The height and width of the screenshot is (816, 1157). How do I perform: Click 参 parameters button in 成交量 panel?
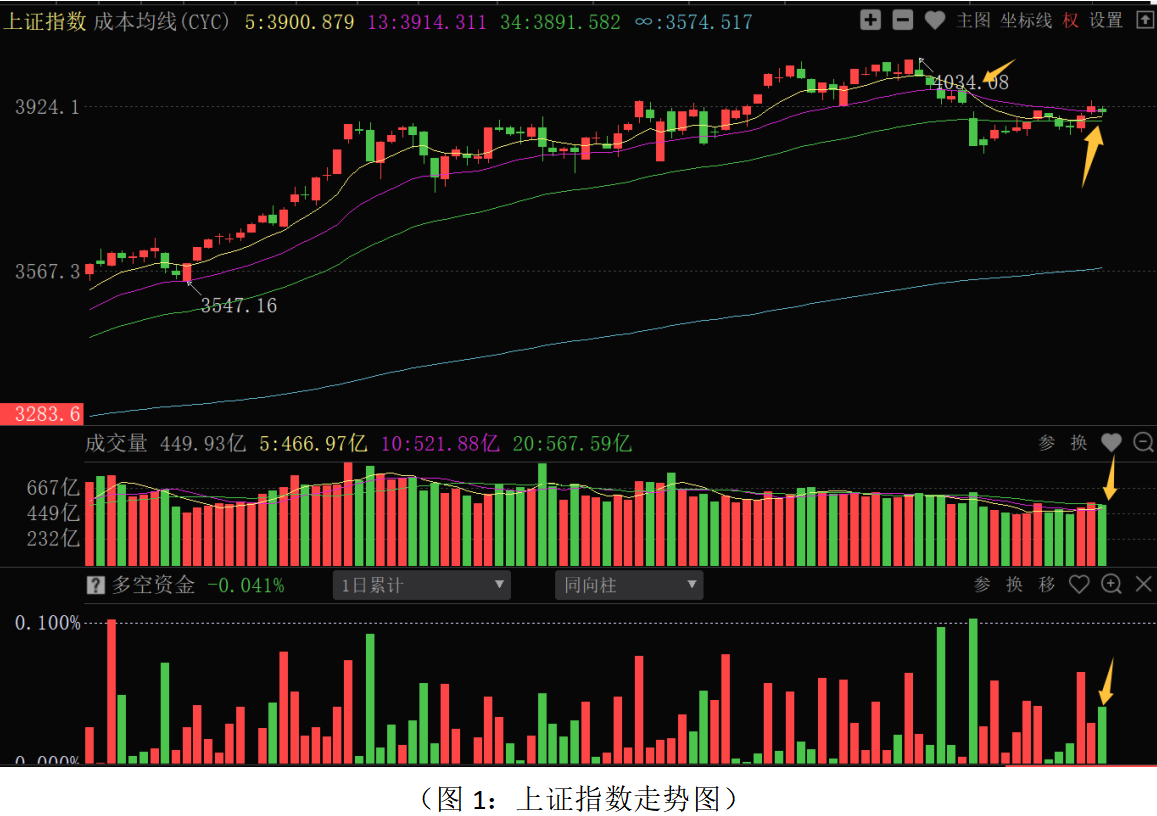1047,443
